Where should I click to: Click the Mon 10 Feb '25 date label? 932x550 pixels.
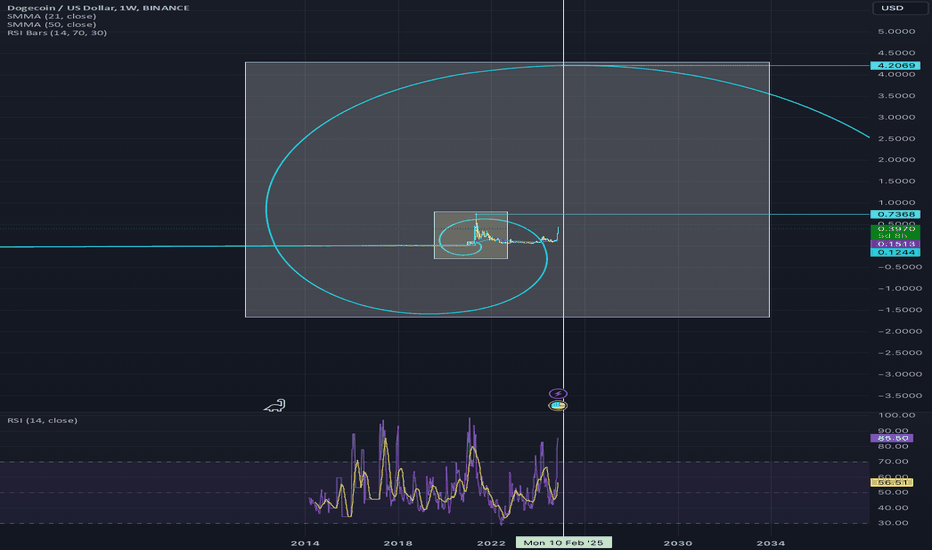pos(563,543)
